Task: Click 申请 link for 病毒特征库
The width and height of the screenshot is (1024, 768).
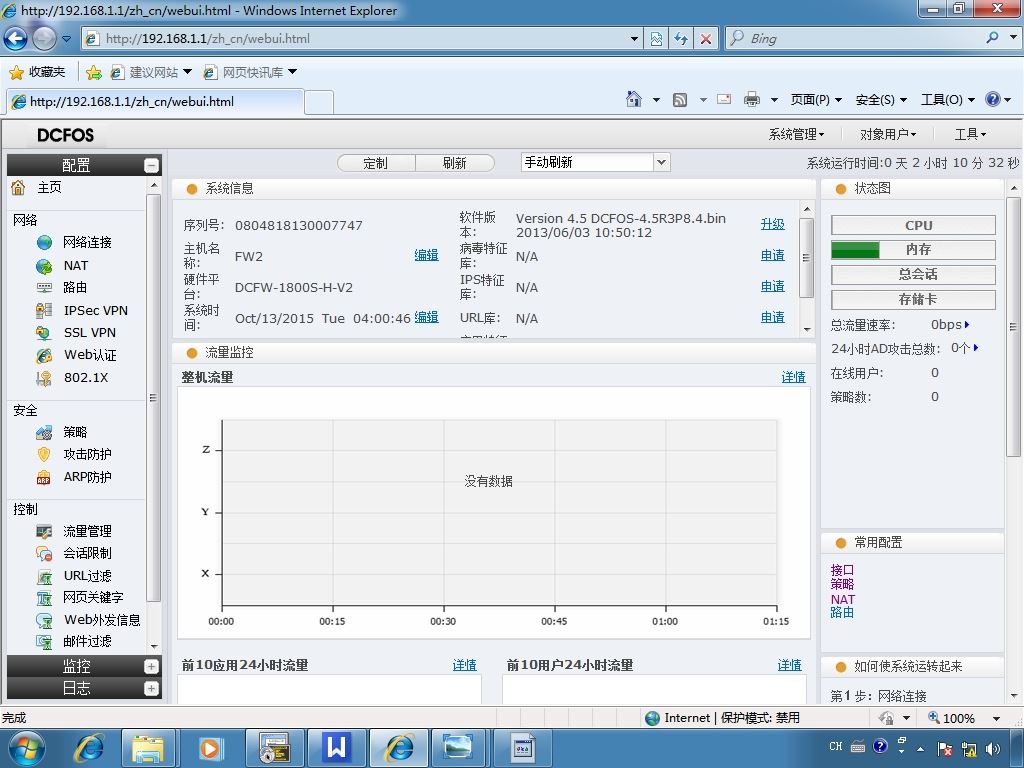Action: 773,255
